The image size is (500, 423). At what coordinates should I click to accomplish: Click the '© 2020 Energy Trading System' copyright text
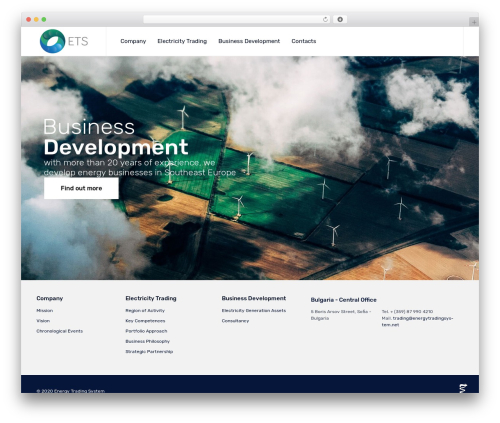pos(70,391)
